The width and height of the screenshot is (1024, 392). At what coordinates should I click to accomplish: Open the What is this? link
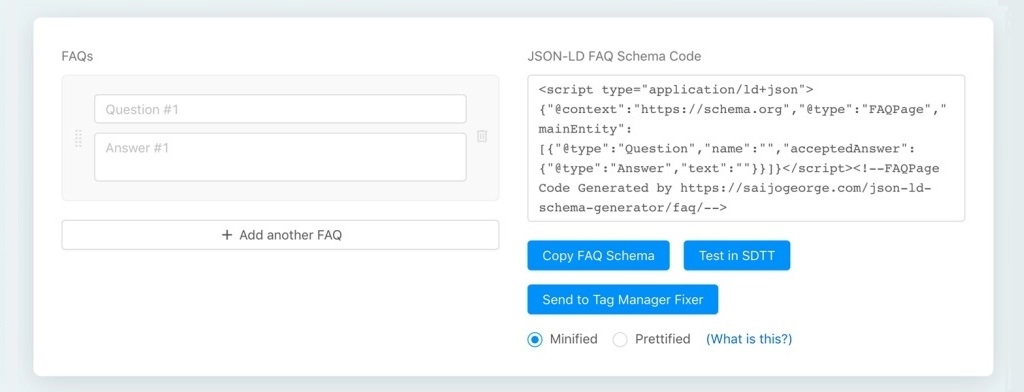(x=749, y=339)
